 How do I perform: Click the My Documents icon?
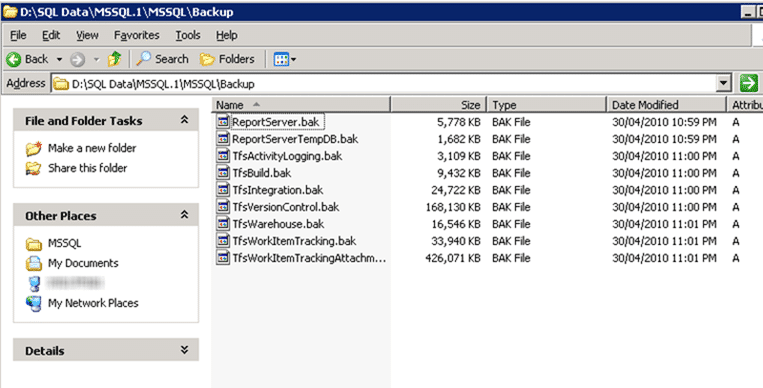34,263
